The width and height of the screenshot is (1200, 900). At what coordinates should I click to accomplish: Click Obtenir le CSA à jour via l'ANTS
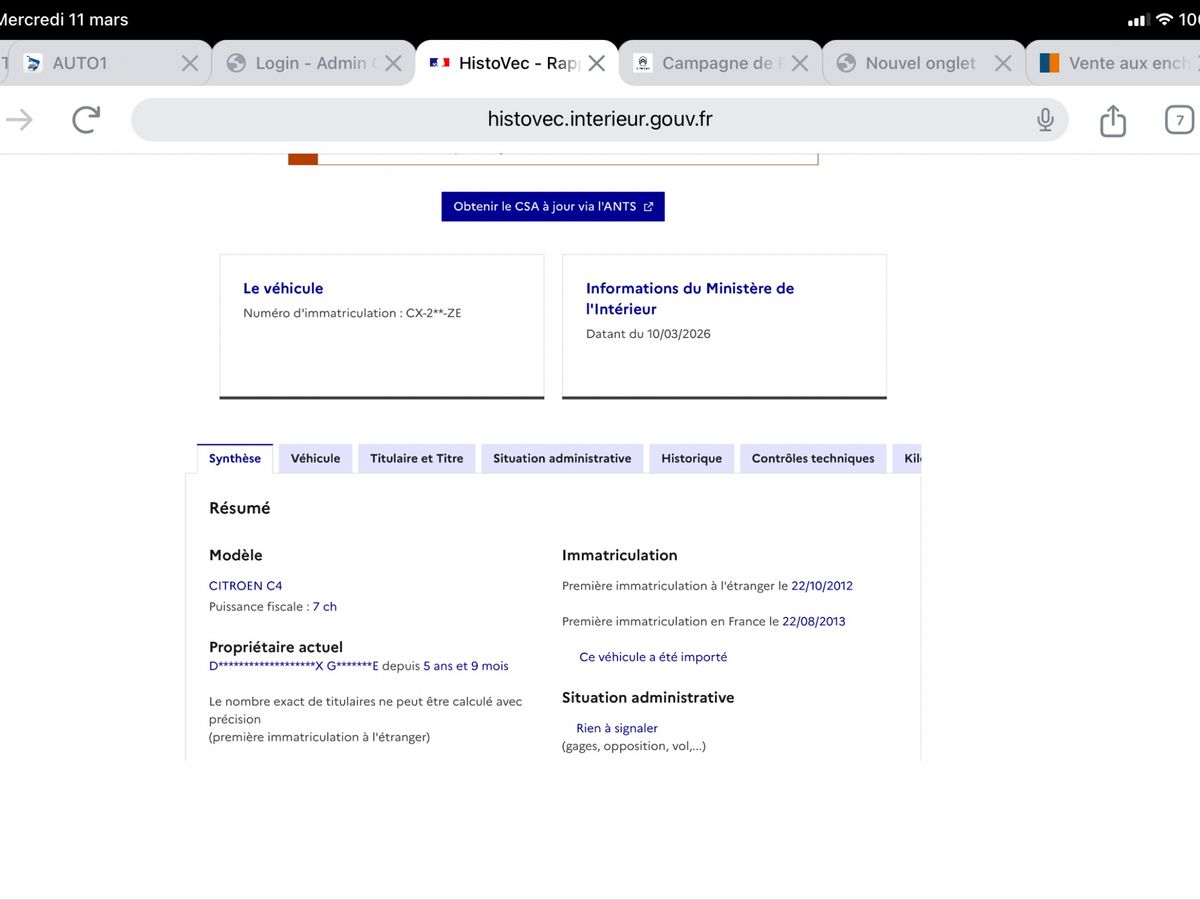point(553,207)
